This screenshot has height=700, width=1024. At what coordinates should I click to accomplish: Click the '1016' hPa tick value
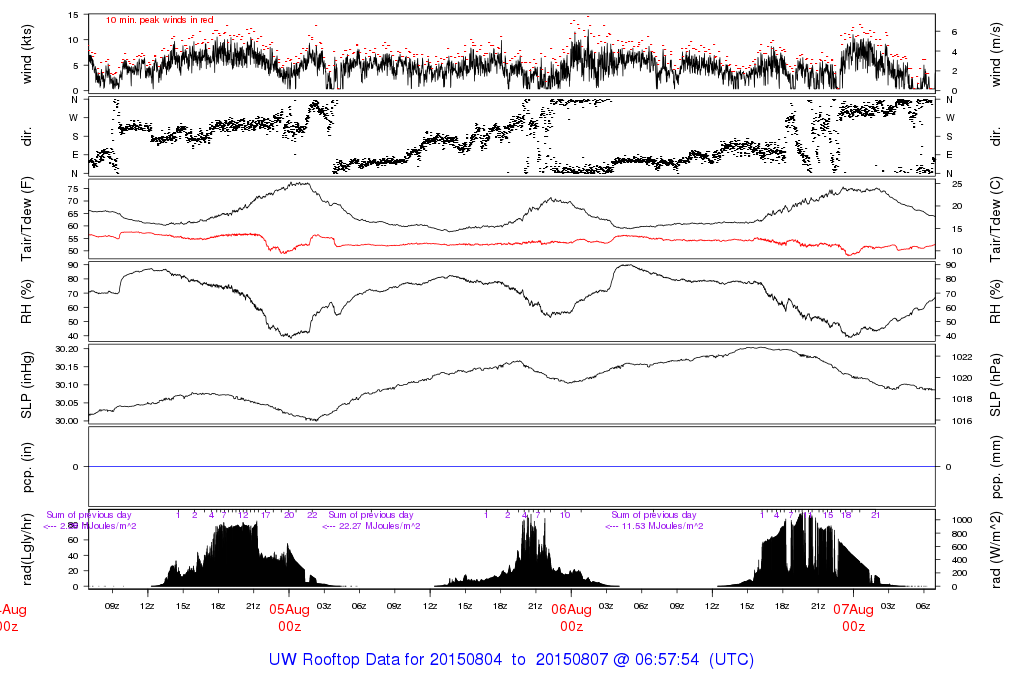pyautogui.click(x=963, y=421)
